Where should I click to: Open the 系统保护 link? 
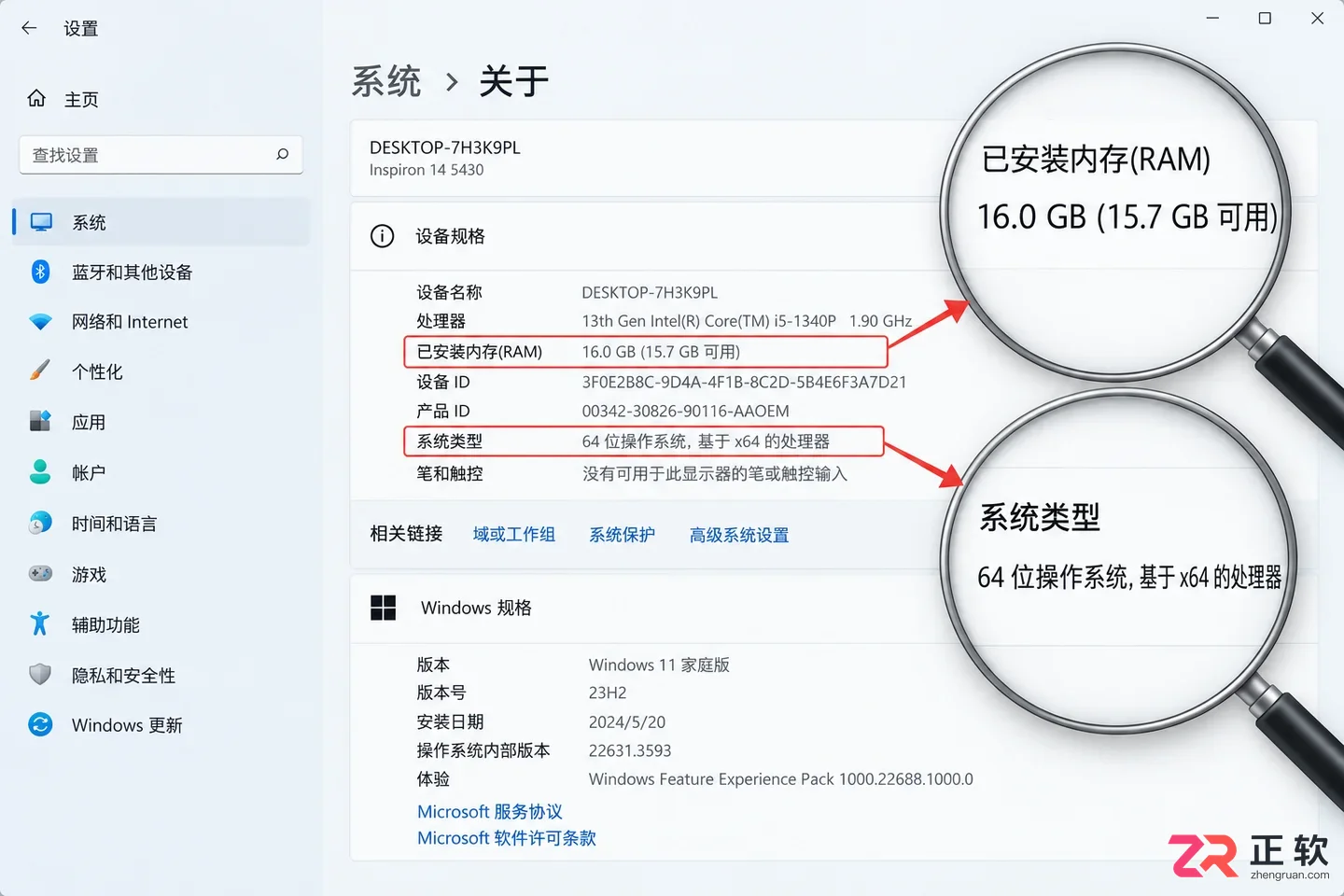(622, 535)
